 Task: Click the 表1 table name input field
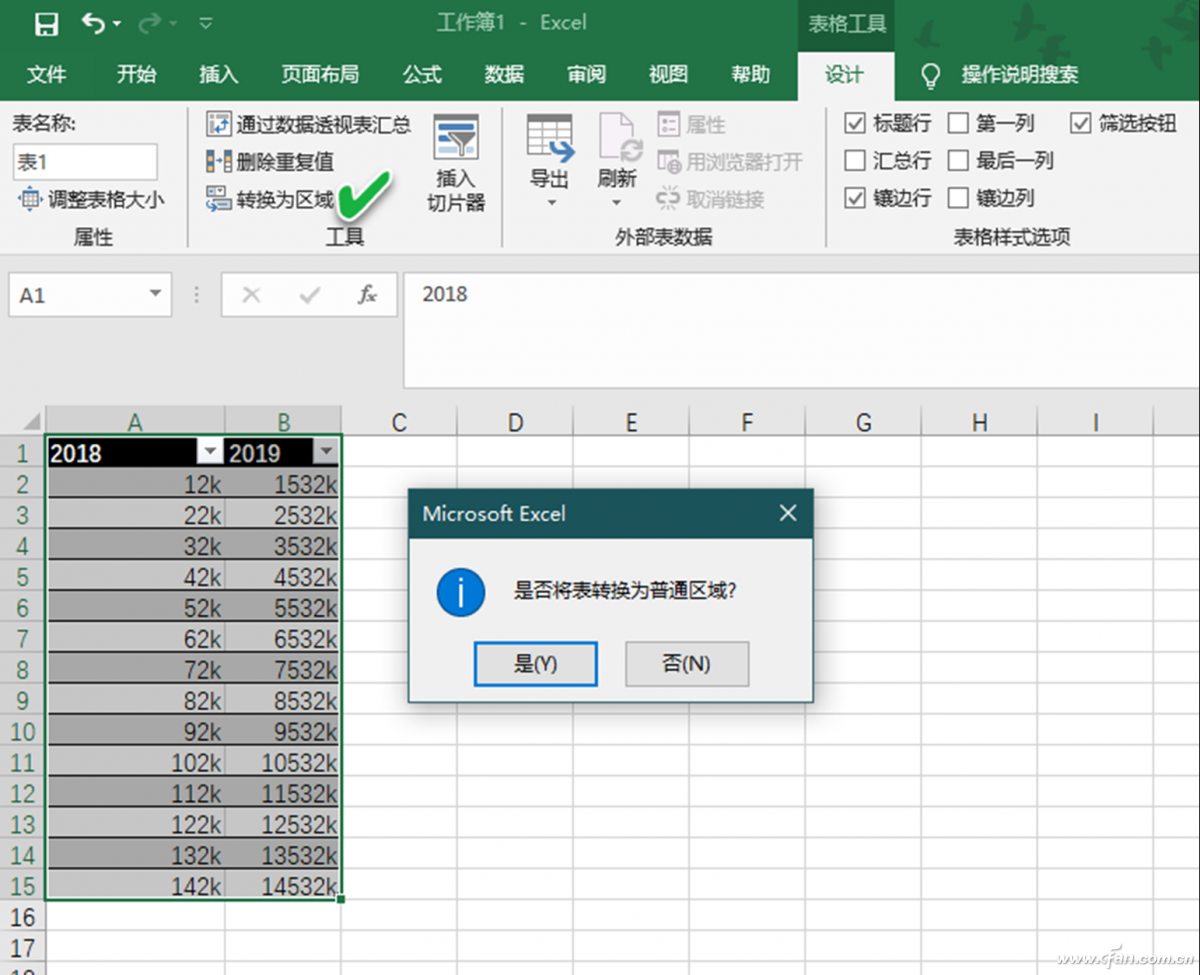click(85, 161)
